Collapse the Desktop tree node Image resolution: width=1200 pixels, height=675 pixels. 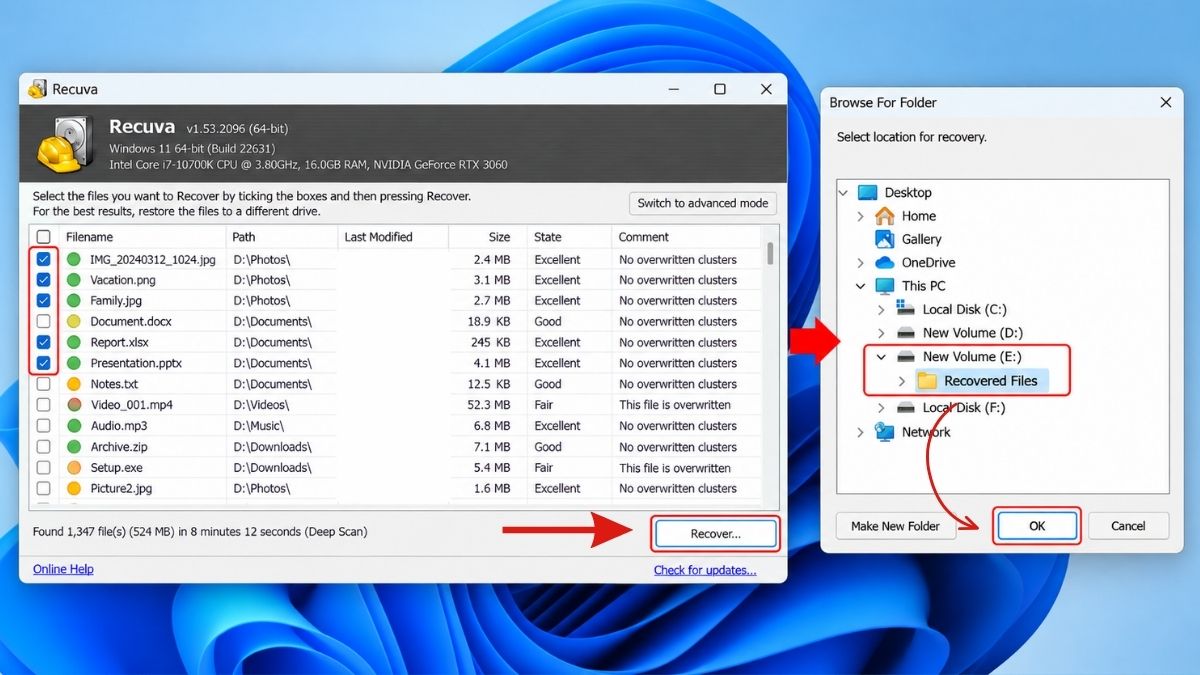pyautogui.click(x=845, y=193)
